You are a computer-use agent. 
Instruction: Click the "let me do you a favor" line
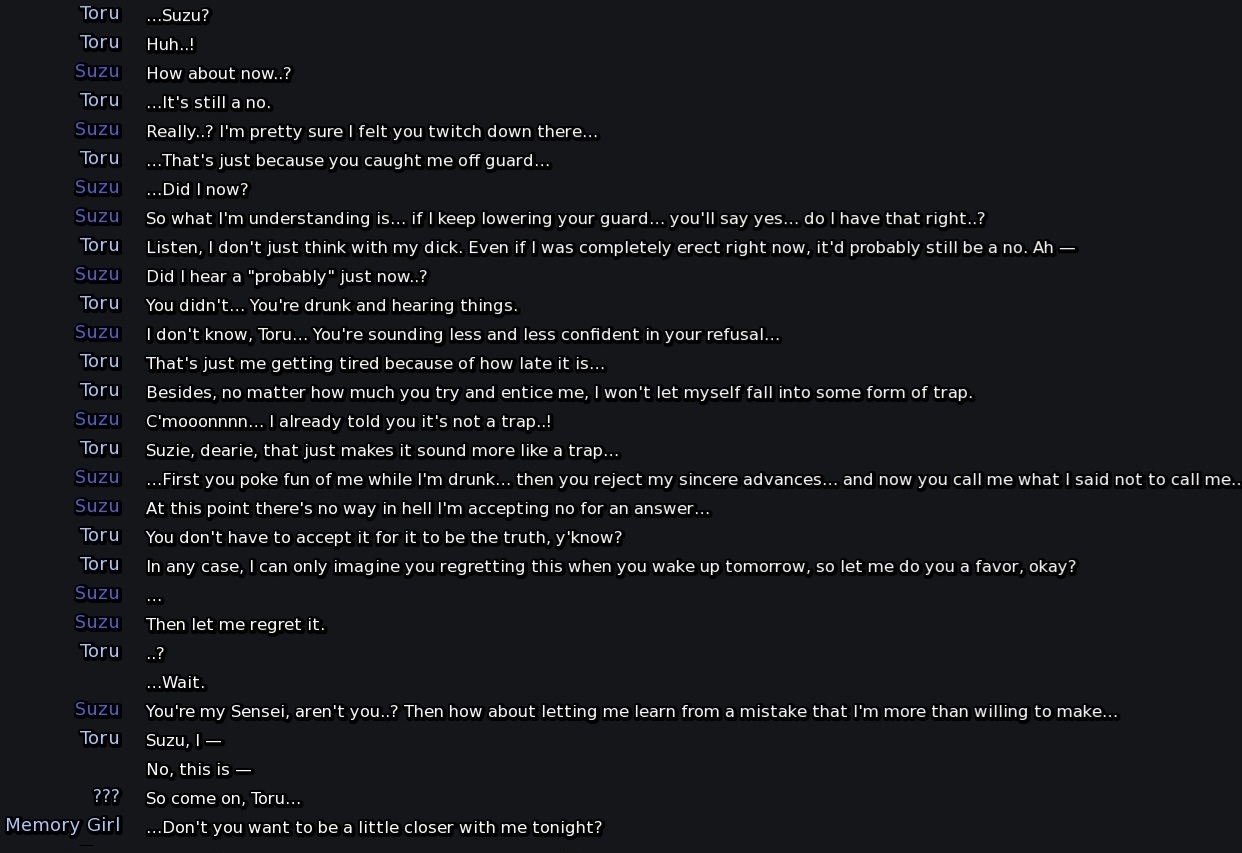611,567
